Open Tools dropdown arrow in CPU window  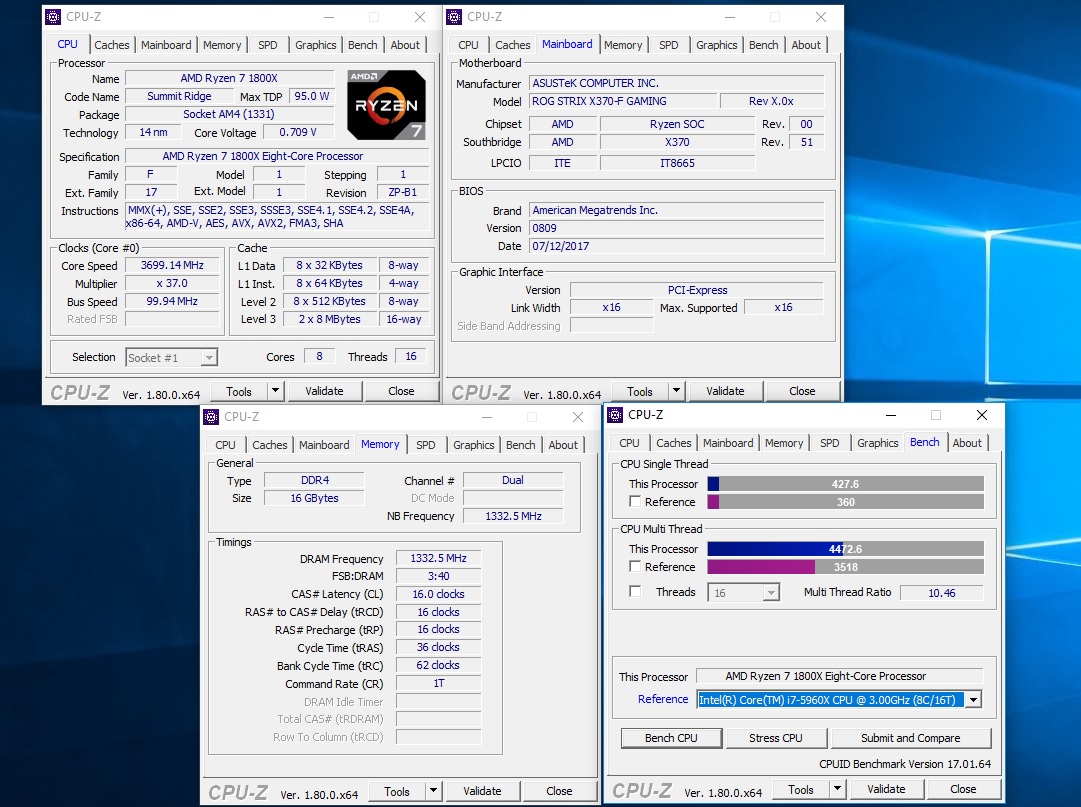coord(275,391)
